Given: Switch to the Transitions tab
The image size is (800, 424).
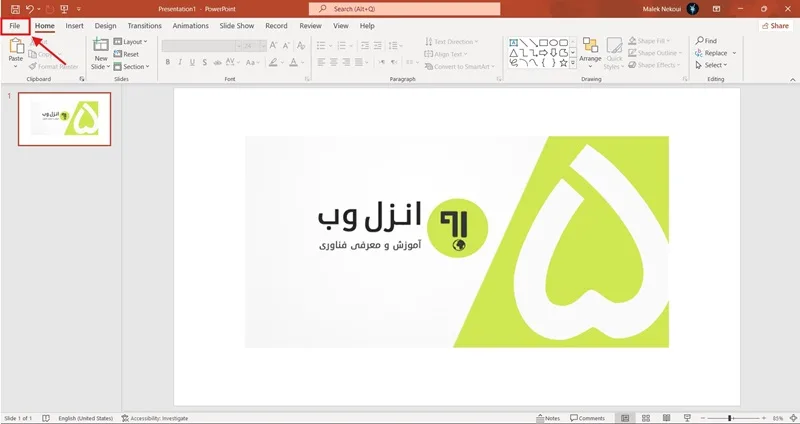Looking at the screenshot, I should tap(144, 26).
